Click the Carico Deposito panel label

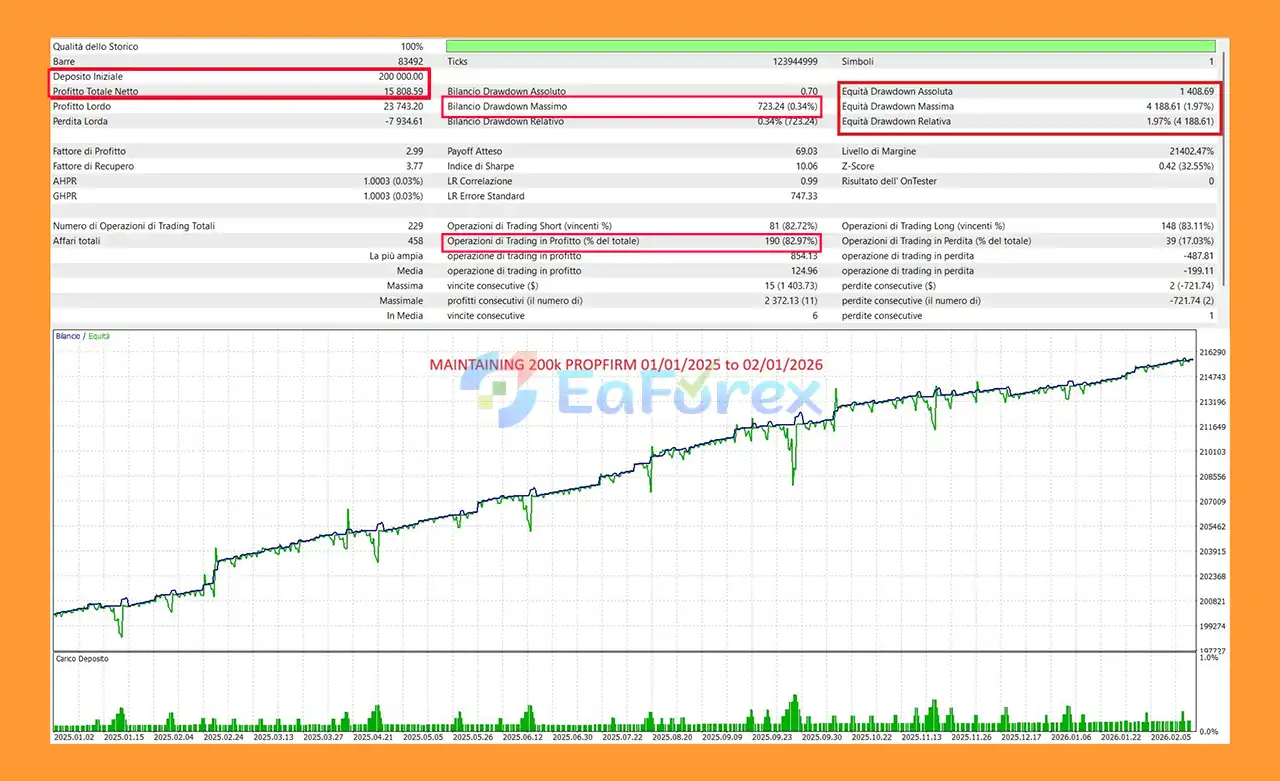coord(81,659)
